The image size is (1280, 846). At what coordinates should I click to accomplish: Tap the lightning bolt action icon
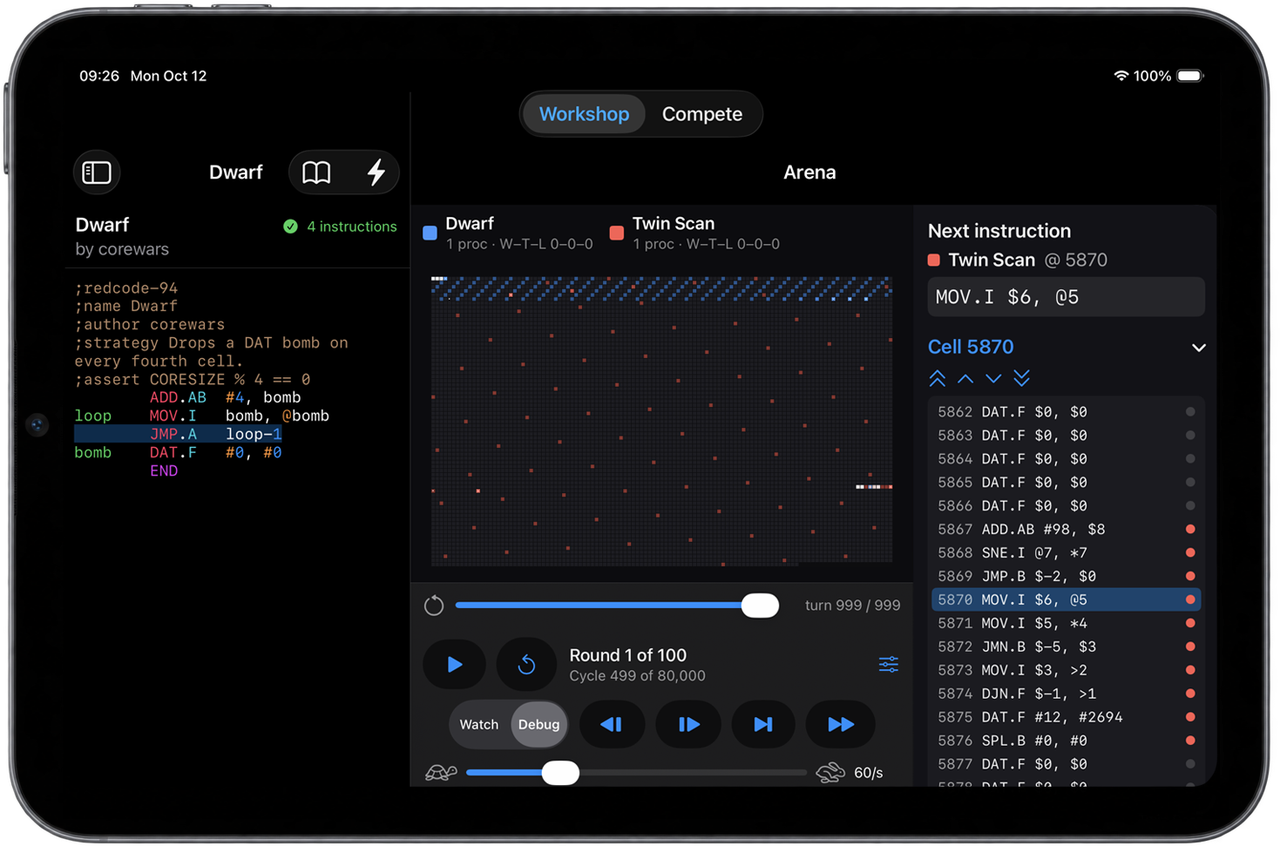tap(376, 172)
